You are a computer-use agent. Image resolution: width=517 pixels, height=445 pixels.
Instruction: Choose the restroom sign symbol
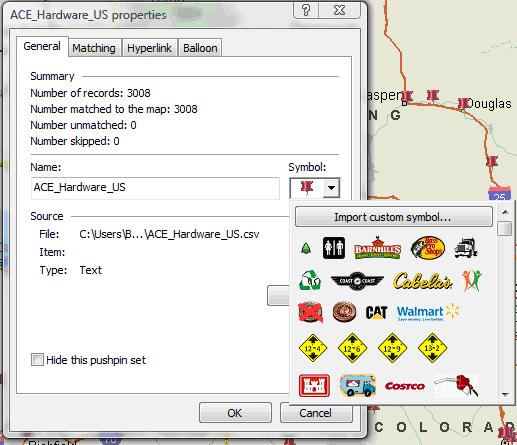point(334,248)
